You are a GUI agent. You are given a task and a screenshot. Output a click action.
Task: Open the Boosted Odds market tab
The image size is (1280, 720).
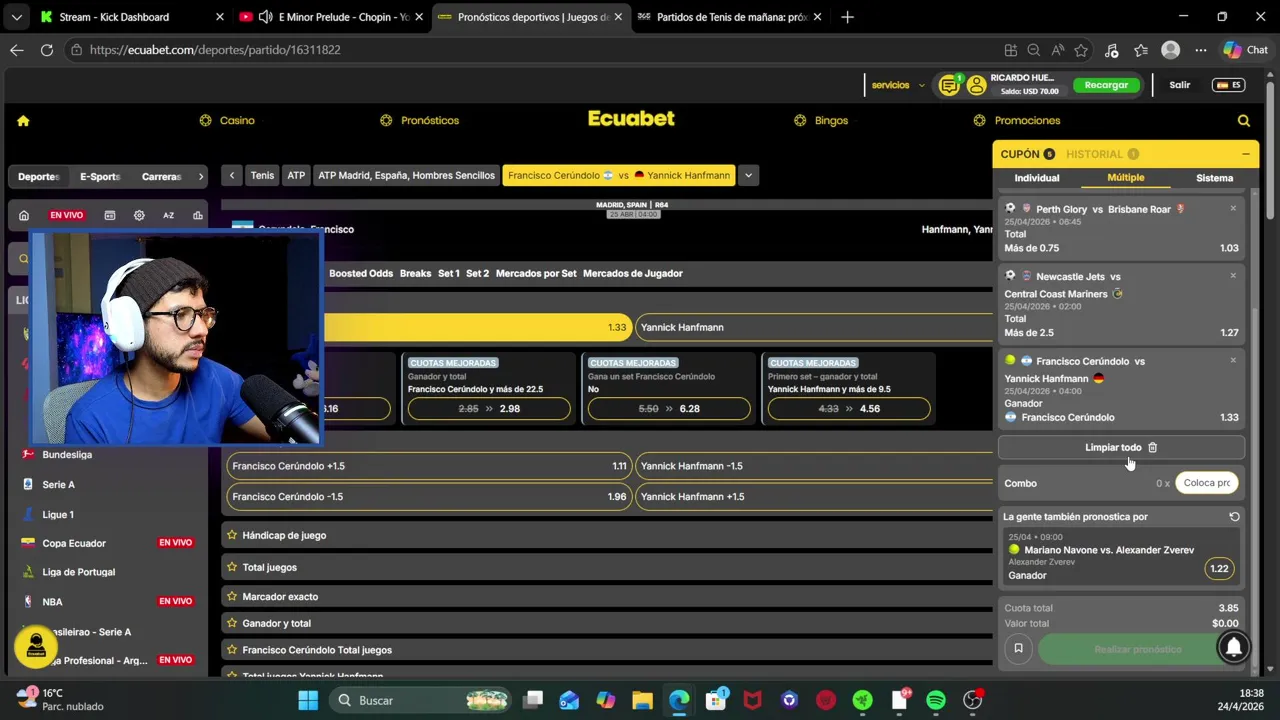[361, 273]
